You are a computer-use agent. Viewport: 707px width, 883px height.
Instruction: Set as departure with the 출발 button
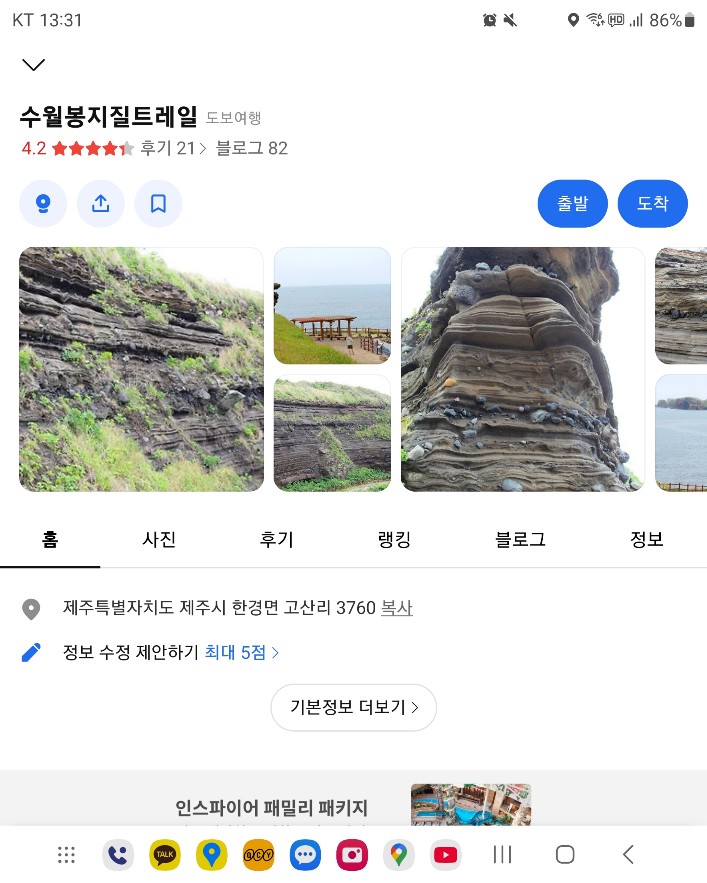(x=573, y=204)
